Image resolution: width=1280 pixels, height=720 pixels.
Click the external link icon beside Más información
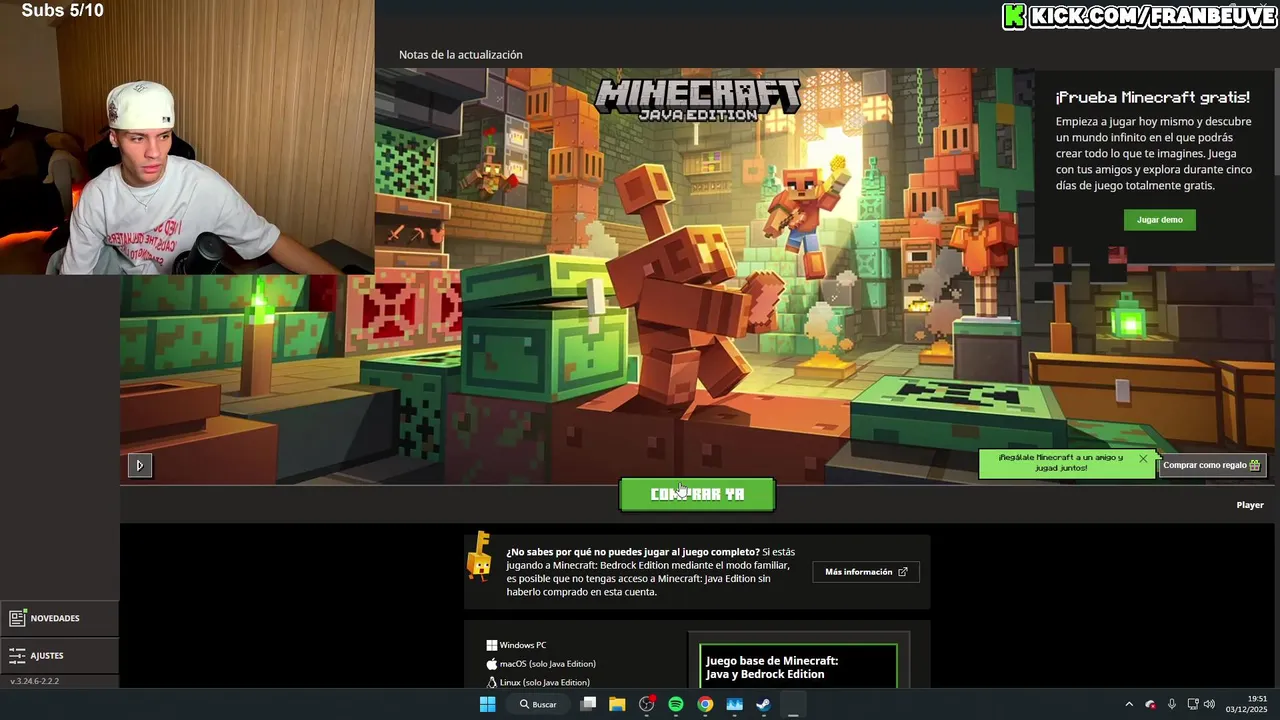click(x=903, y=572)
